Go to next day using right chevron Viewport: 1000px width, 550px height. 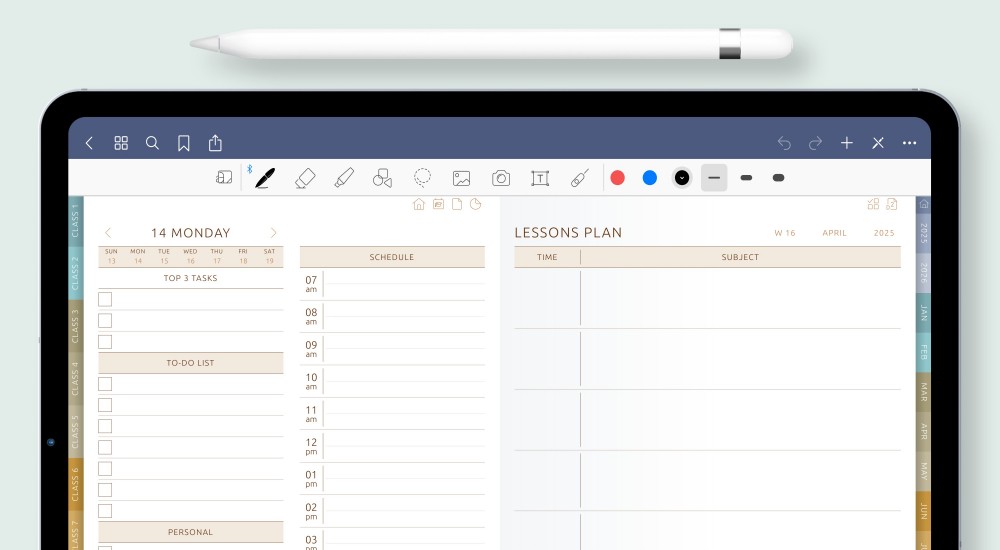pyautogui.click(x=273, y=233)
